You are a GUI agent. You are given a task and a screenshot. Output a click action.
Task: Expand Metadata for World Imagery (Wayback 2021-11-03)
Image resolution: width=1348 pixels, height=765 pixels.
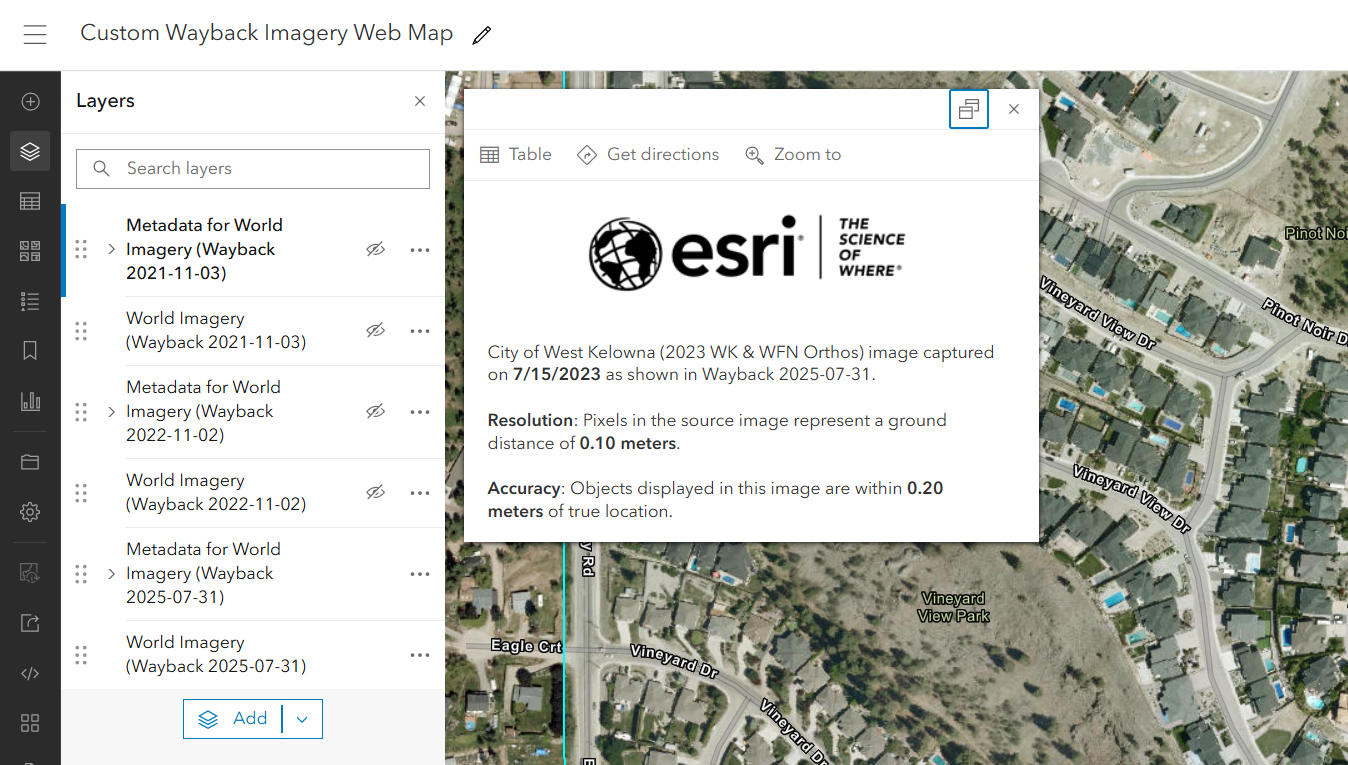click(111, 250)
